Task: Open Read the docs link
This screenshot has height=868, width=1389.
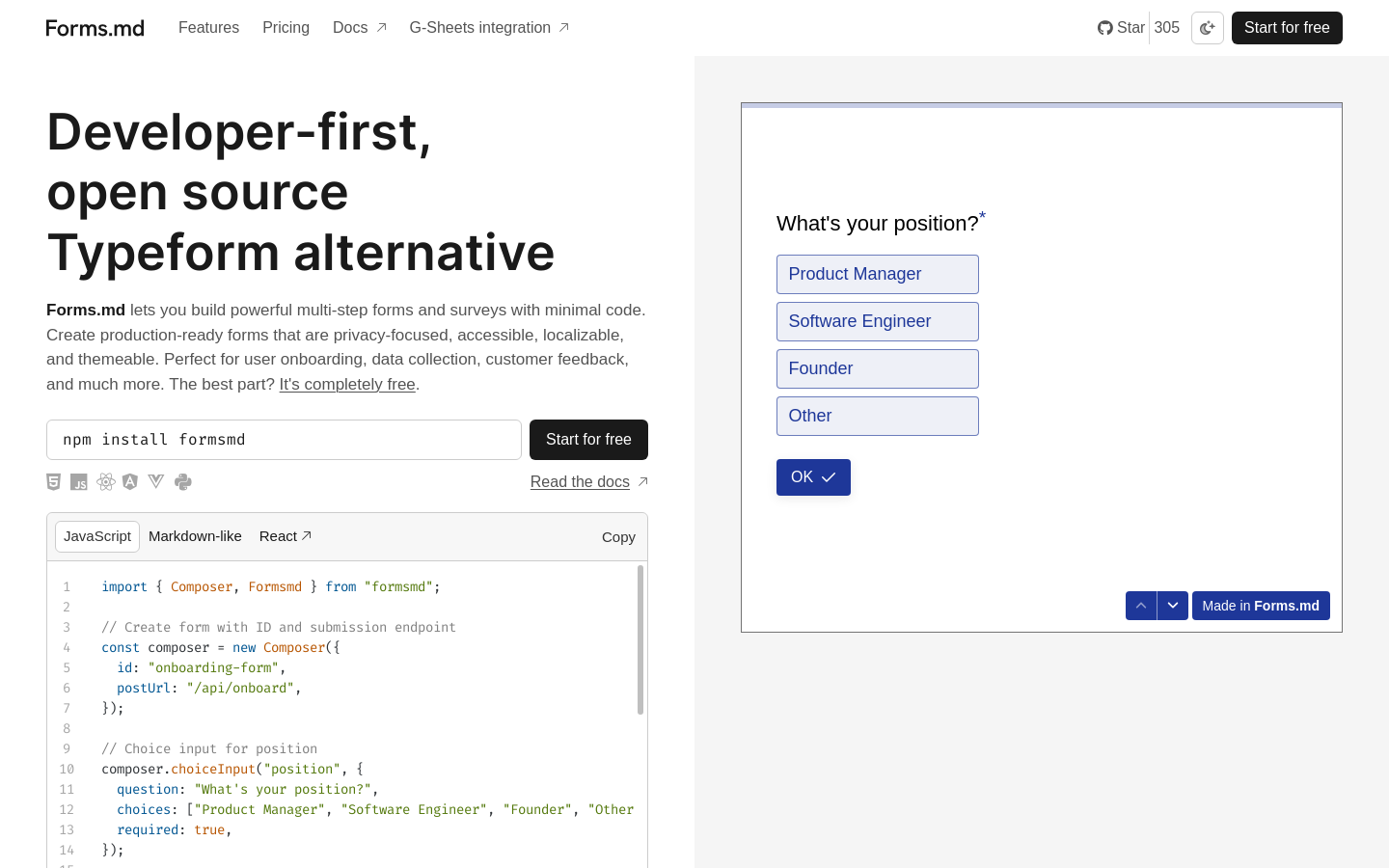Action: click(x=589, y=482)
